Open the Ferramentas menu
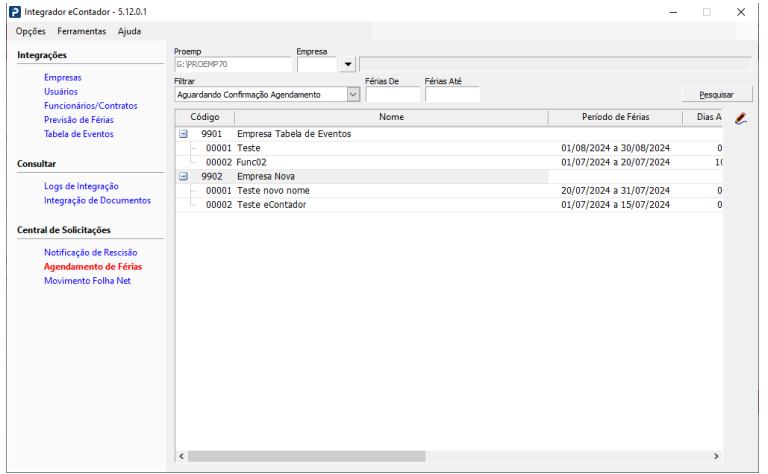Viewport: 768px width, 474px height. (x=81, y=31)
